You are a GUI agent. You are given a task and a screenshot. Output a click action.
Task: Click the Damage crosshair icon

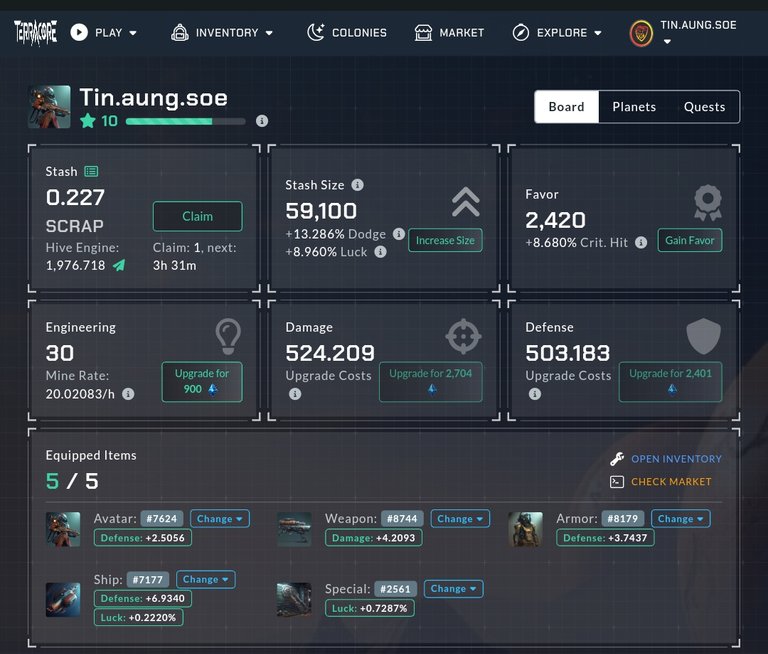[463, 337]
